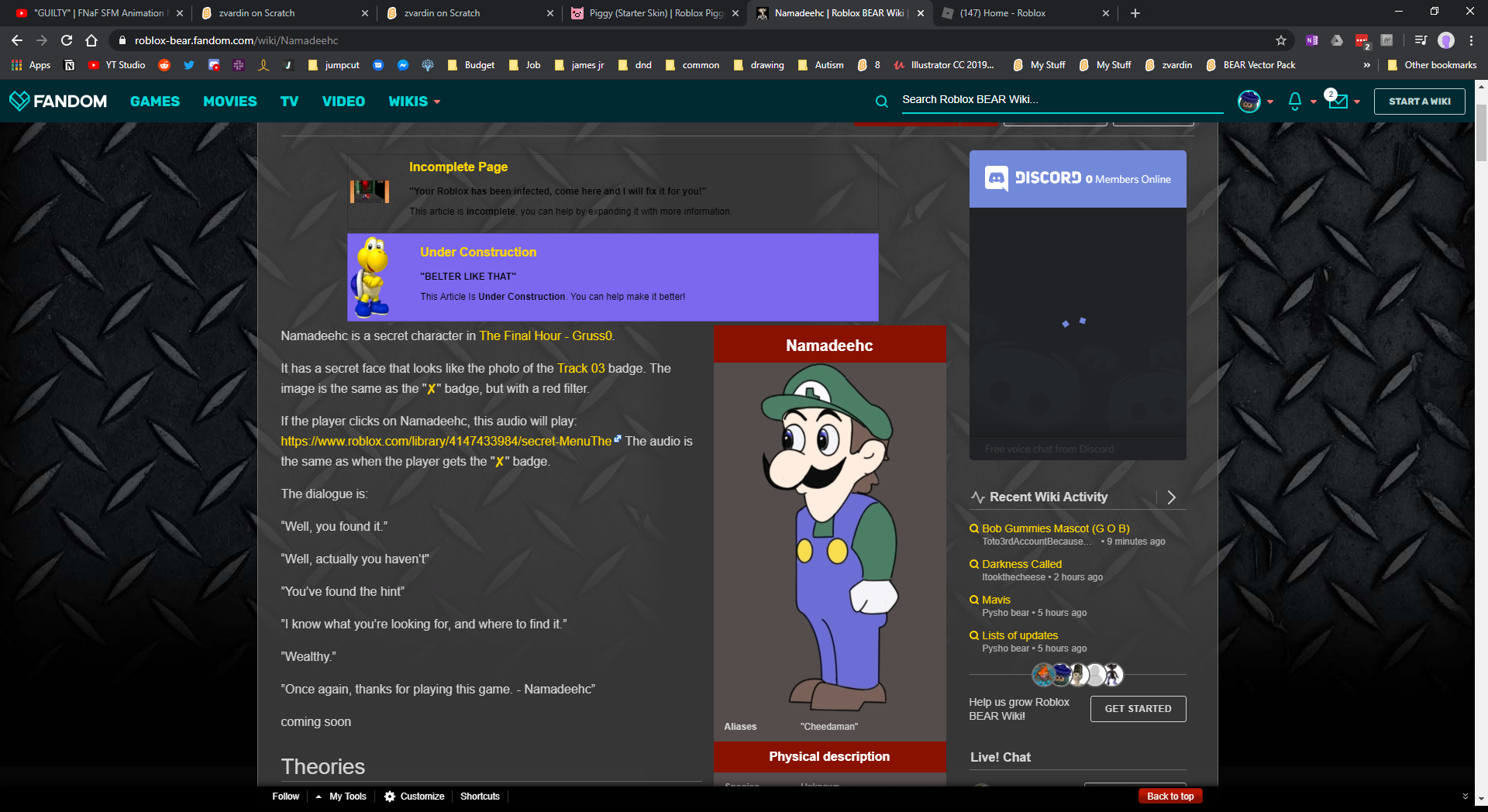This screenshot has height=812, width=1488.
Task: Click the Customize gear icon
Action: (x=390, y=797)
